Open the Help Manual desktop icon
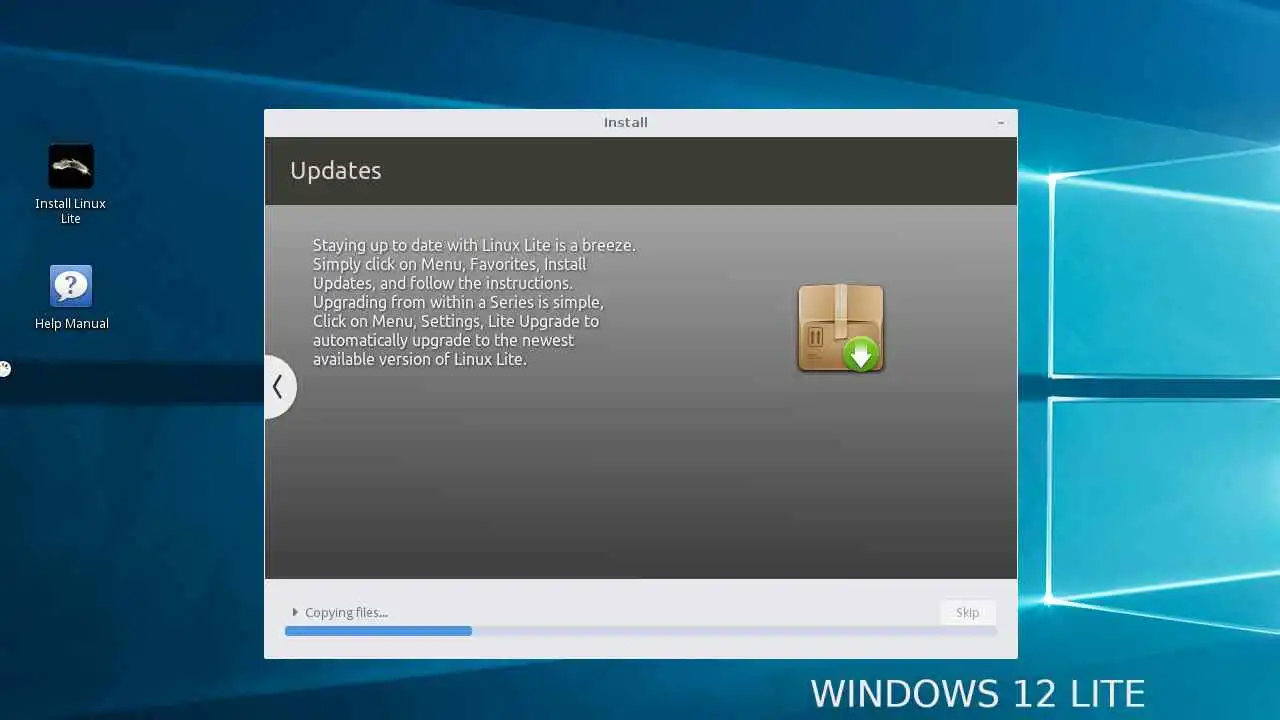Viewport: 1280px width, 720px height. pyautogui.click(x=71, y=297)
